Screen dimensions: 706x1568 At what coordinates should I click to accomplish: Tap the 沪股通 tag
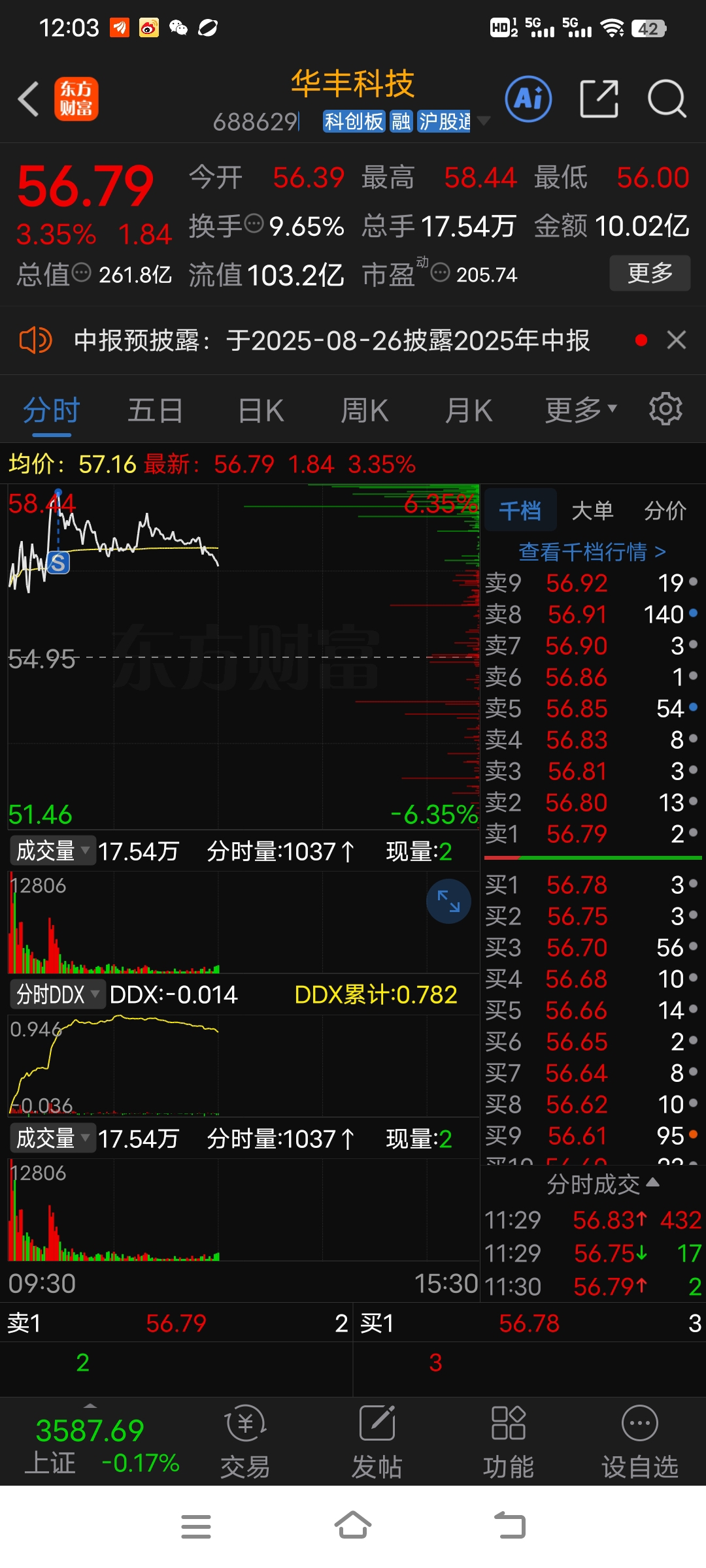point(444,121)
